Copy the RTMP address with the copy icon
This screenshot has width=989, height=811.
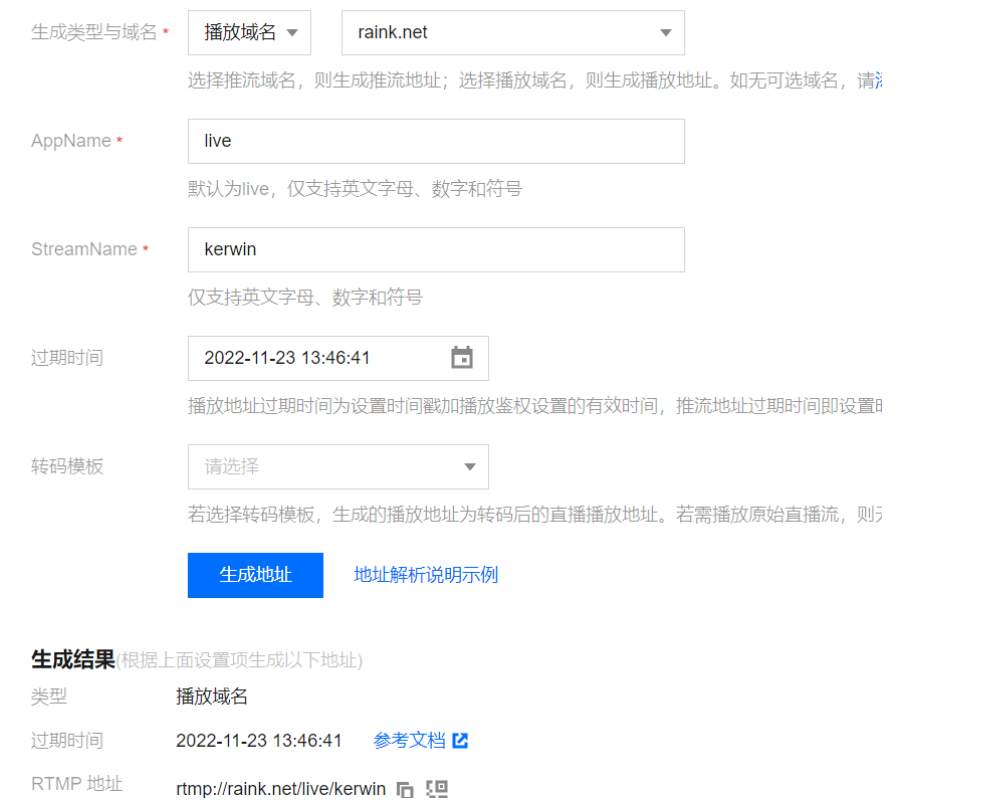point(405,790)
